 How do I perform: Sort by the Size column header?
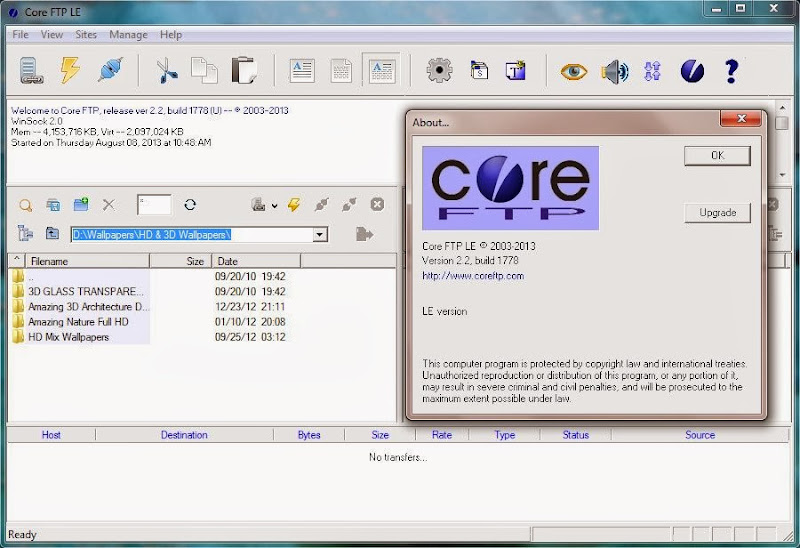point(180,261)
